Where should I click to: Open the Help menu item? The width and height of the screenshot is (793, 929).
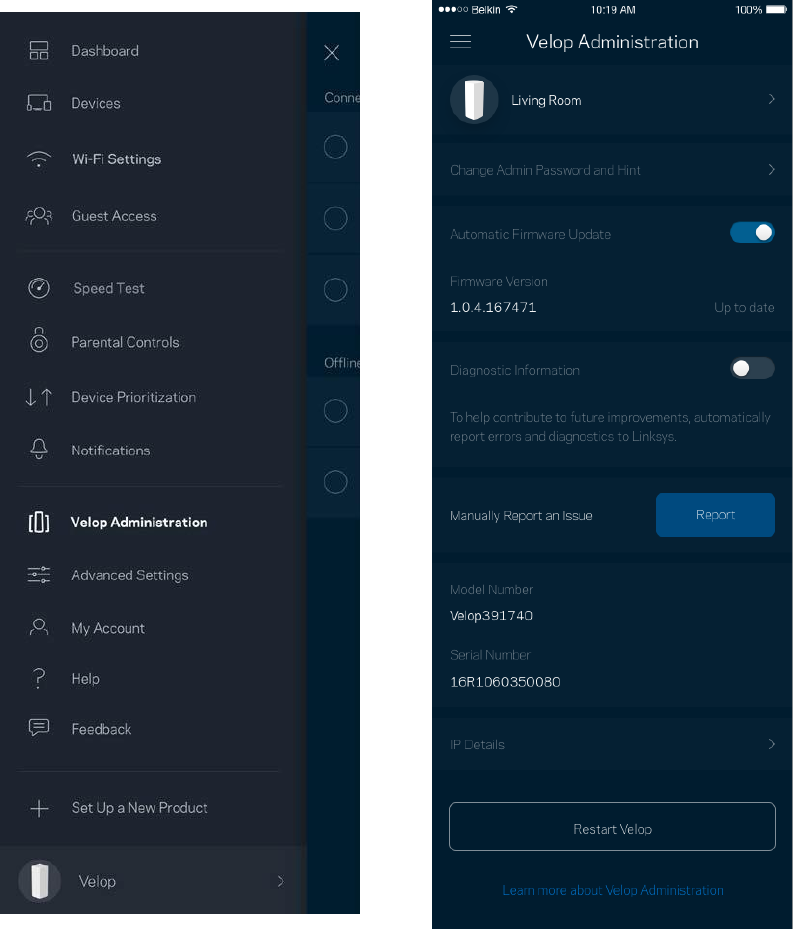pos(85,678)
